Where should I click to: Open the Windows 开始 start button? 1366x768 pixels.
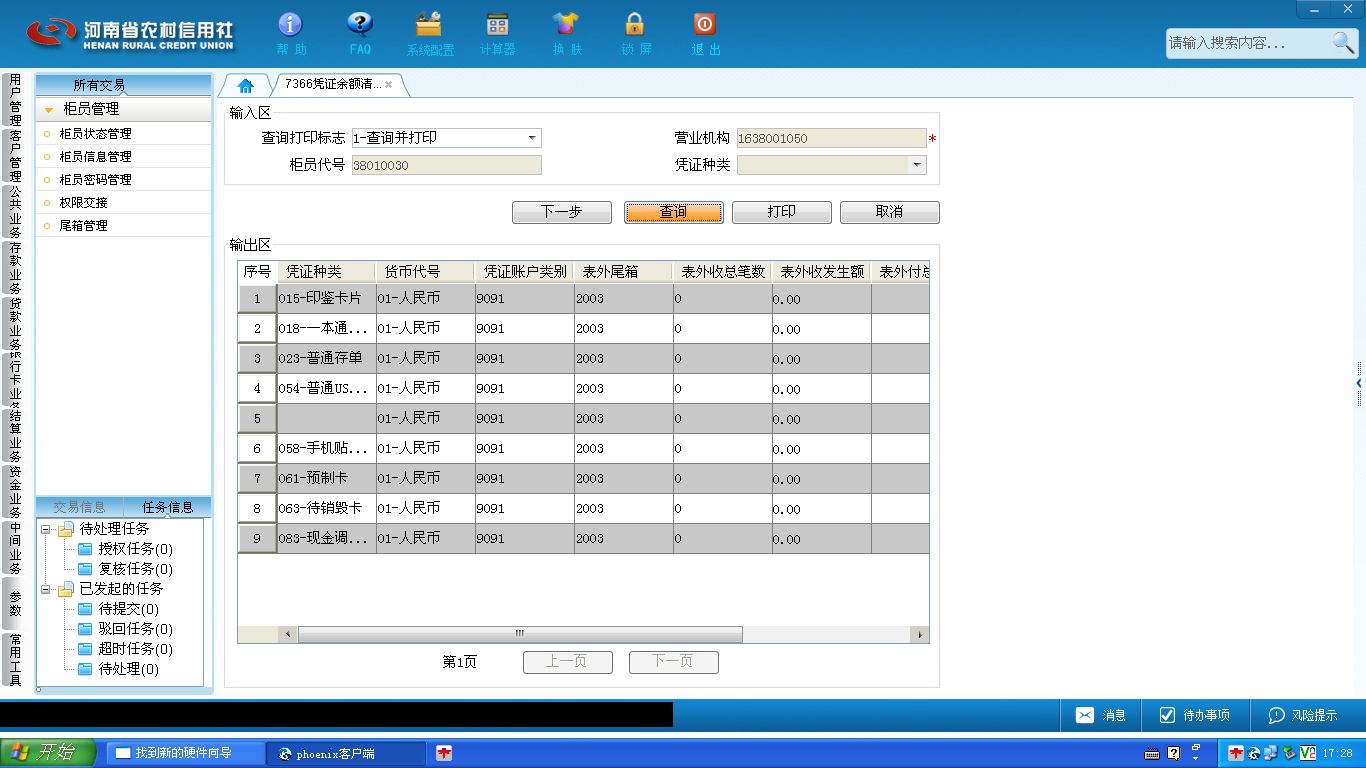pyautogui.click(x=47, y=753)
